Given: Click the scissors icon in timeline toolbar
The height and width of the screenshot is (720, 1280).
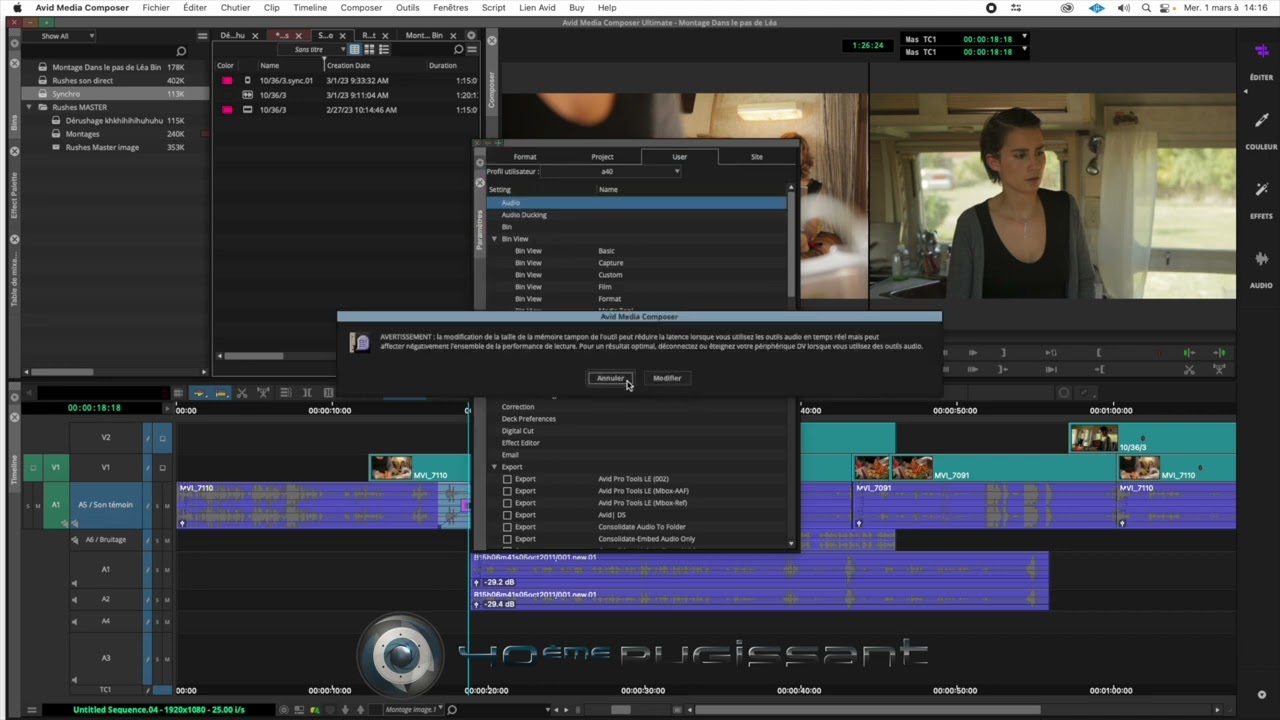Looking at the screenshot, I should pos(241,393).
